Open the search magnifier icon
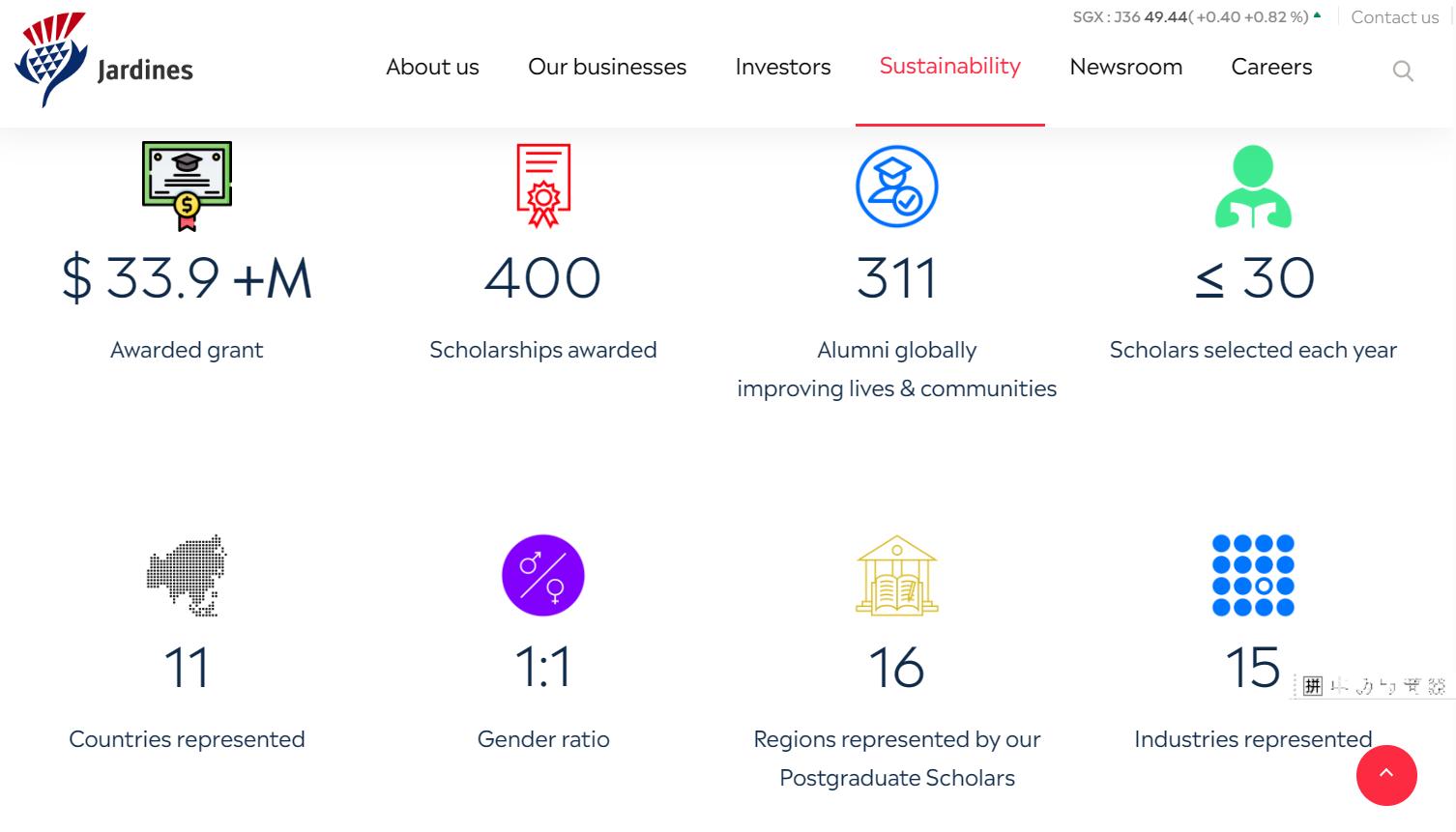 tap(1403, 71)
